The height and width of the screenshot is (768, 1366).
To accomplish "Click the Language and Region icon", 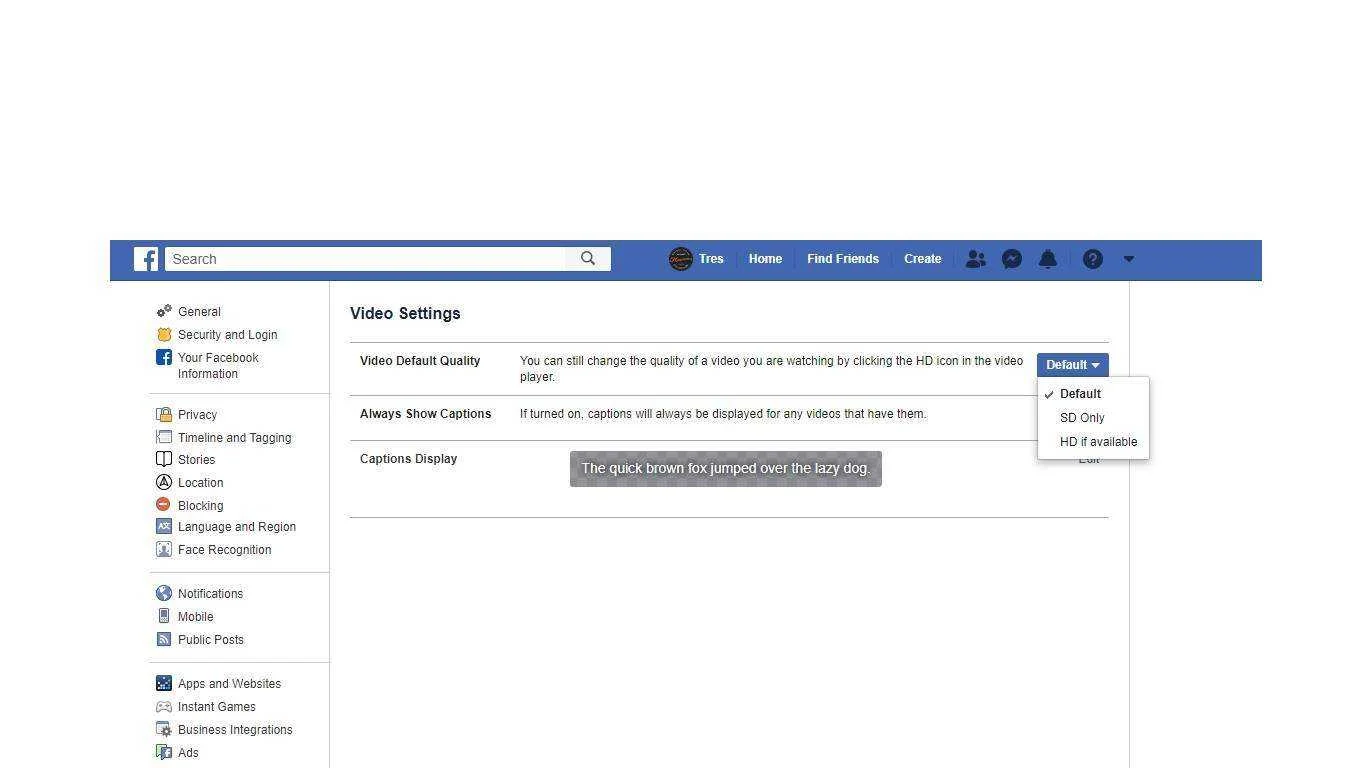I will [164, 526].
